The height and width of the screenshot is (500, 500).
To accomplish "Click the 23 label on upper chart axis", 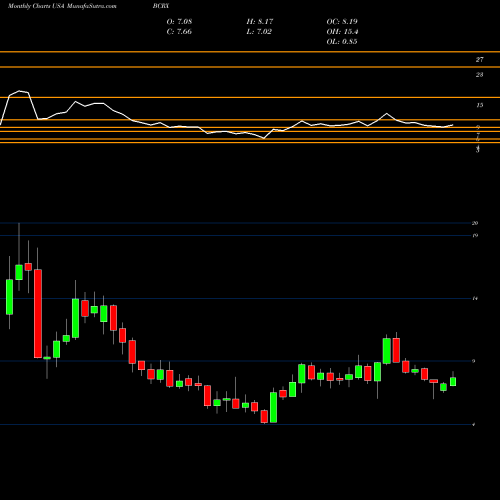I will point(479,75).
